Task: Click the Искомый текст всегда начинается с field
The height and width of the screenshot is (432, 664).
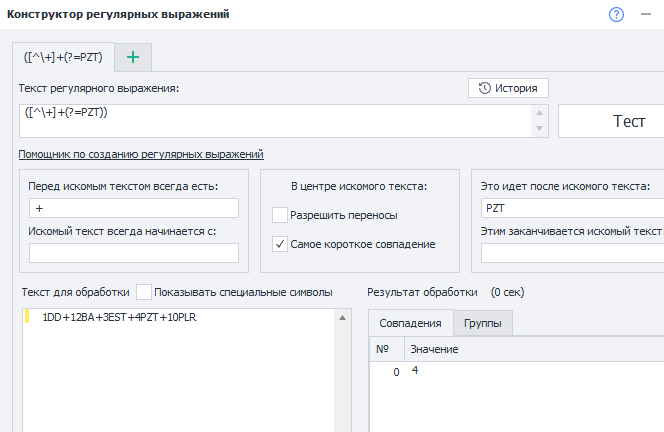Action: [134, 253]
